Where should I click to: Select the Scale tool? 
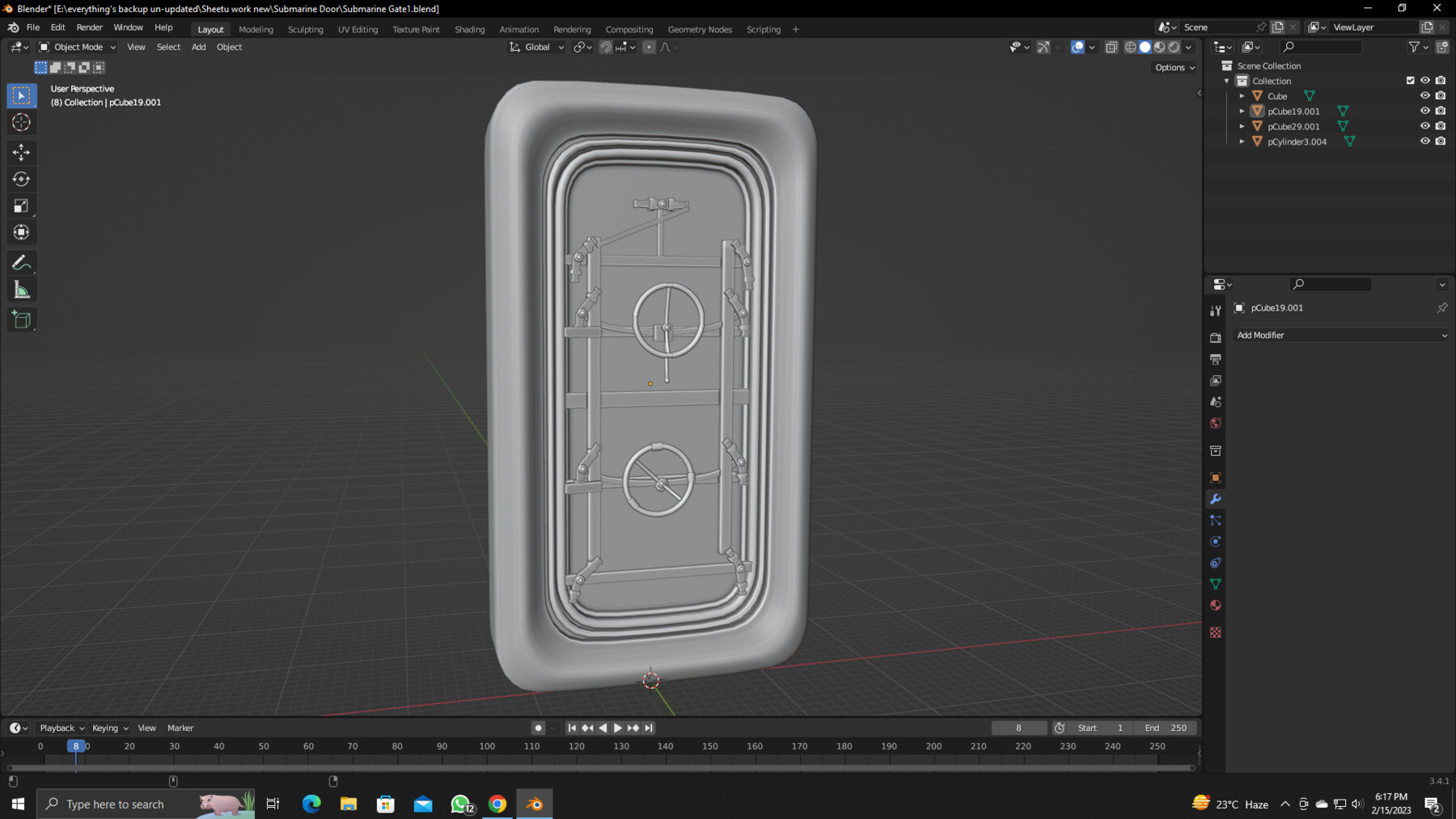pyautogui.click(x=22, y=206)
